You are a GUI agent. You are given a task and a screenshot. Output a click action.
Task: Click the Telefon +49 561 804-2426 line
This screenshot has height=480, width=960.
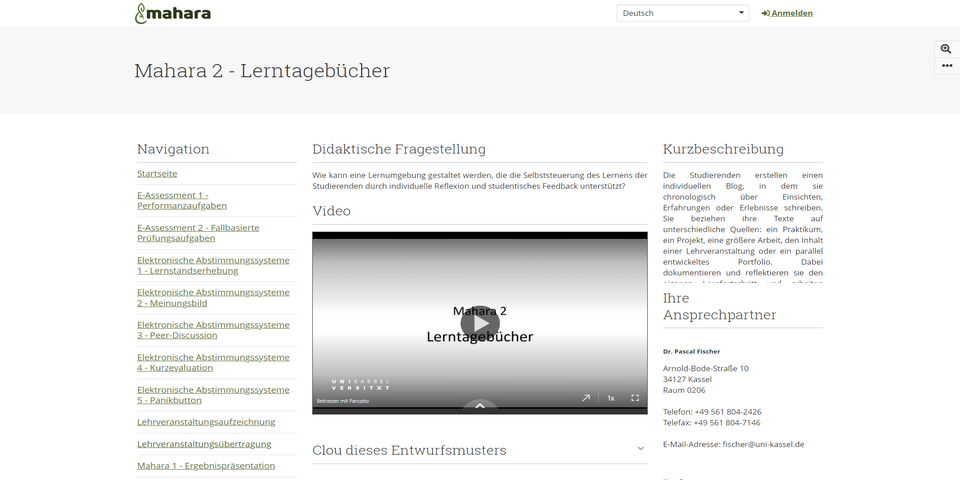[x=712, y=412]
